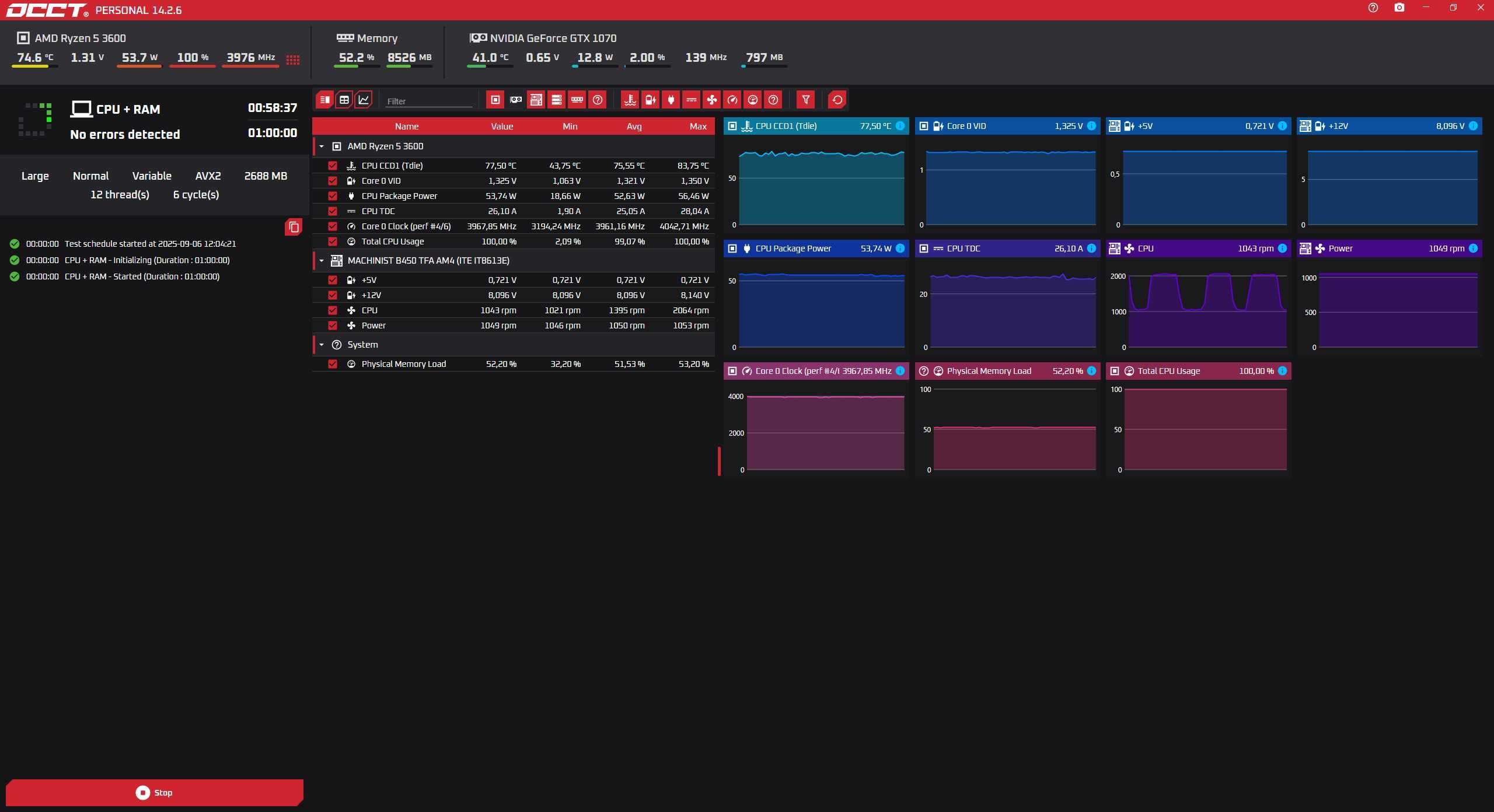Click the Power fan 1049 rpm table row
This screenshot has width=1494, height=812.
pos(514,325)
